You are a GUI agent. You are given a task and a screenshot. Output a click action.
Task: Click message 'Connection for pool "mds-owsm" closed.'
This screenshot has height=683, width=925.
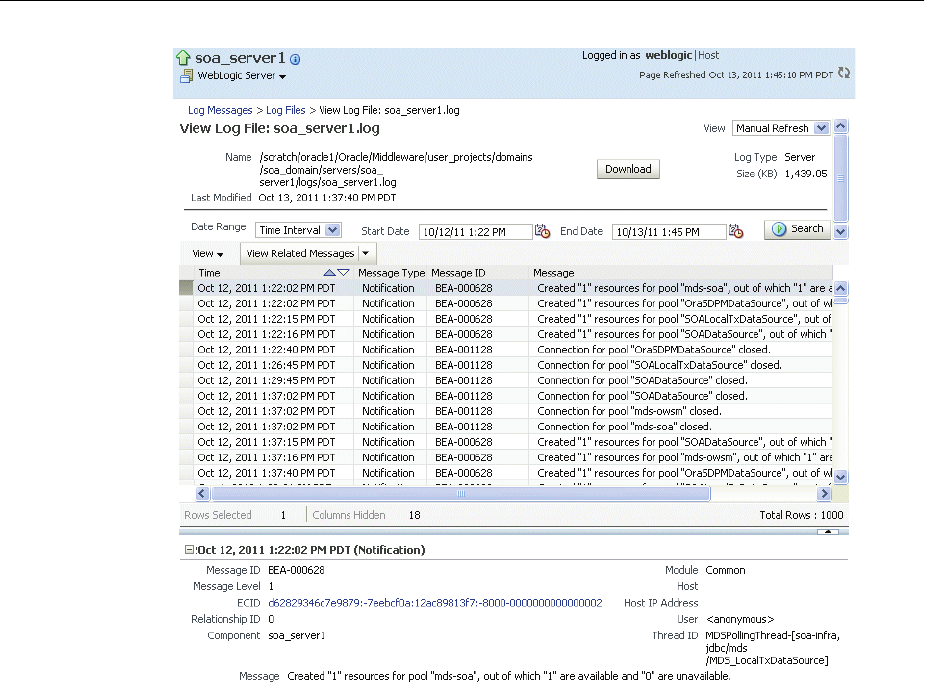[x=629, y=411]
